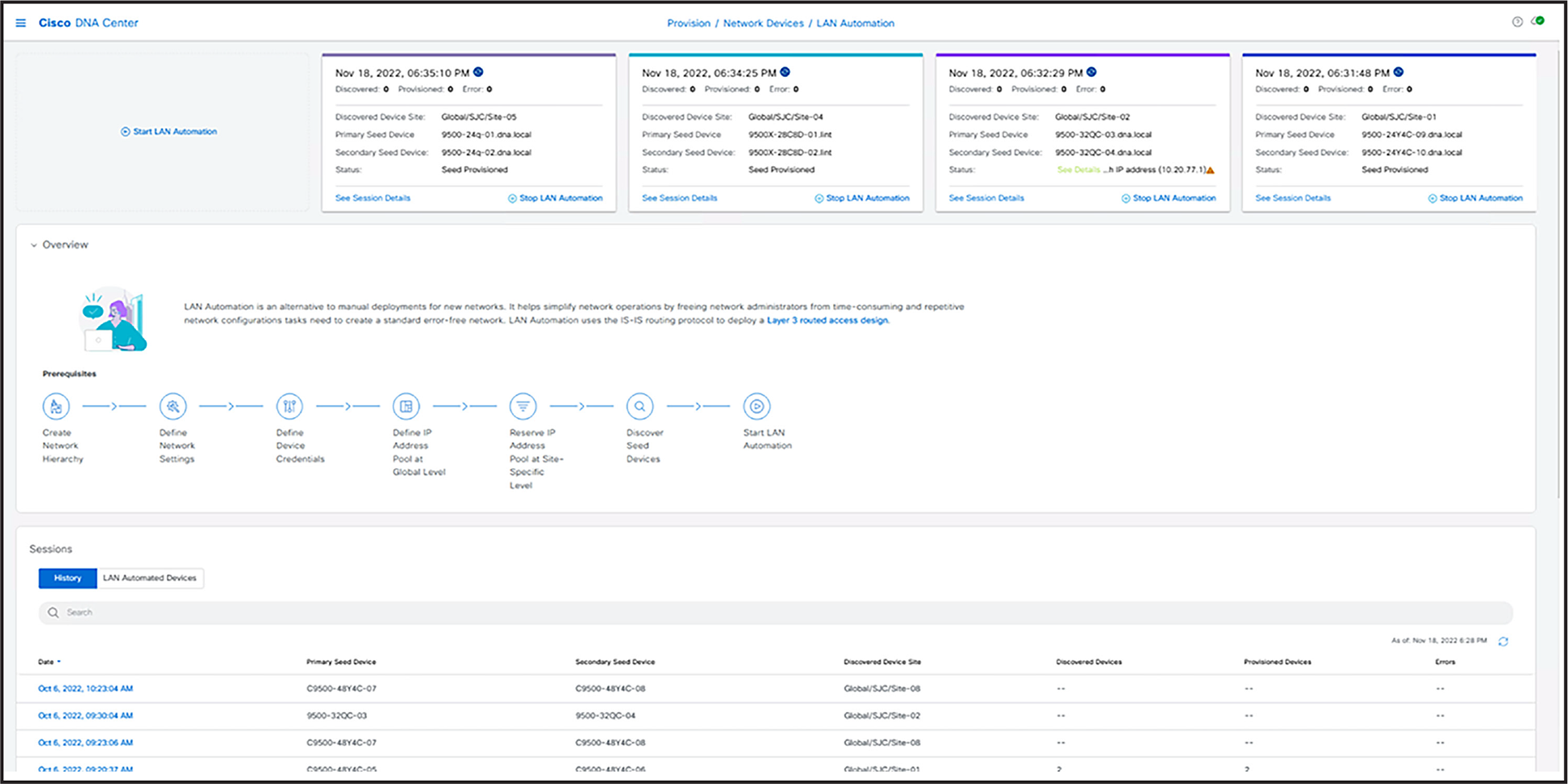Click Discovered Devices column header
The width and height of the screenshot is (1568, 784).
point(1089,662)
